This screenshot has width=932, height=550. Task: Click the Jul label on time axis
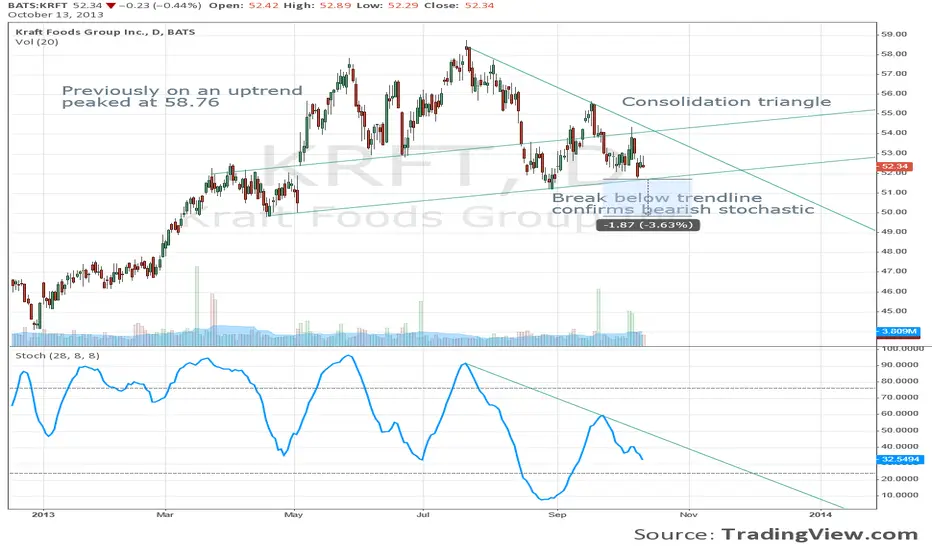423,514
